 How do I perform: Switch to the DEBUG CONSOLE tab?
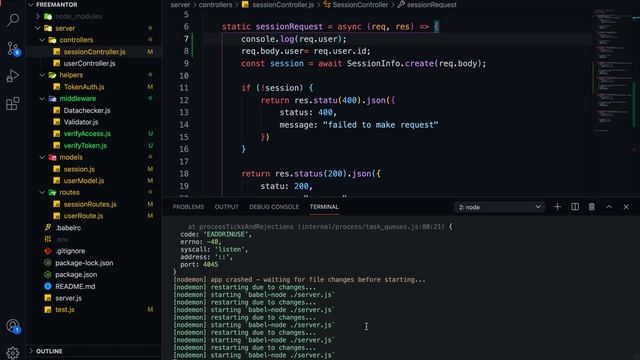pos(274,207)
